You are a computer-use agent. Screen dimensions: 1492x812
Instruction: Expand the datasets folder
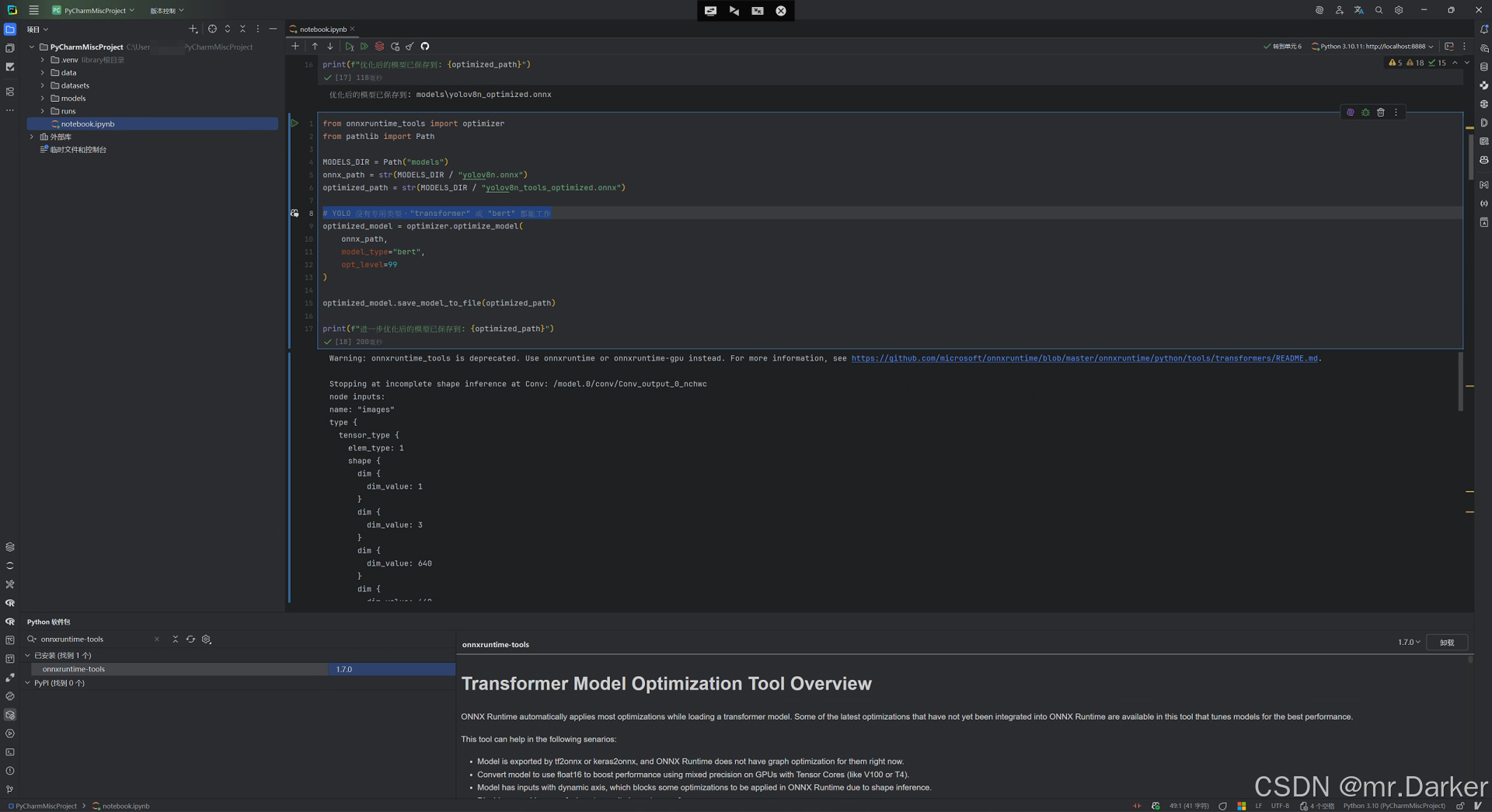point(43,85)
